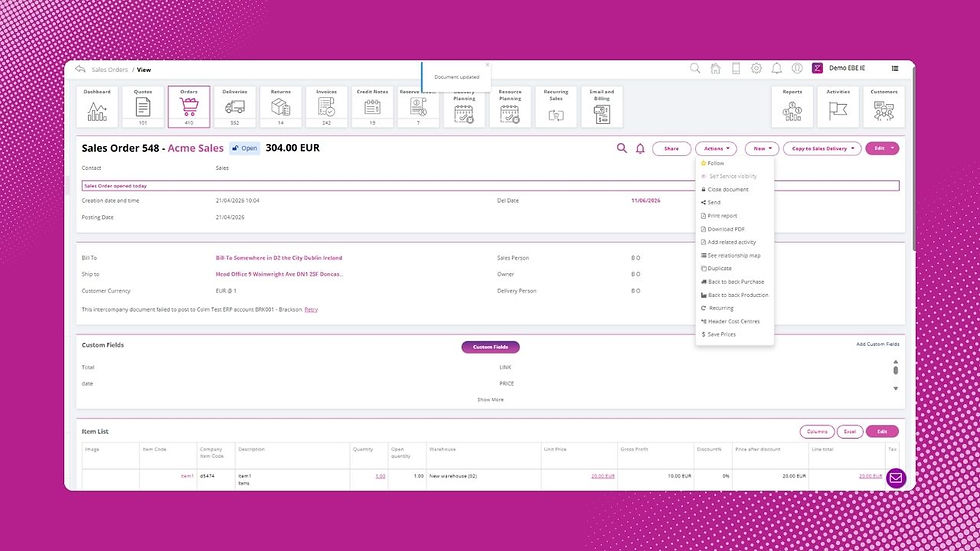Expand Show More in Custom Fields
This screenshot has height=551, width=980.
click(x=490, y=400)
